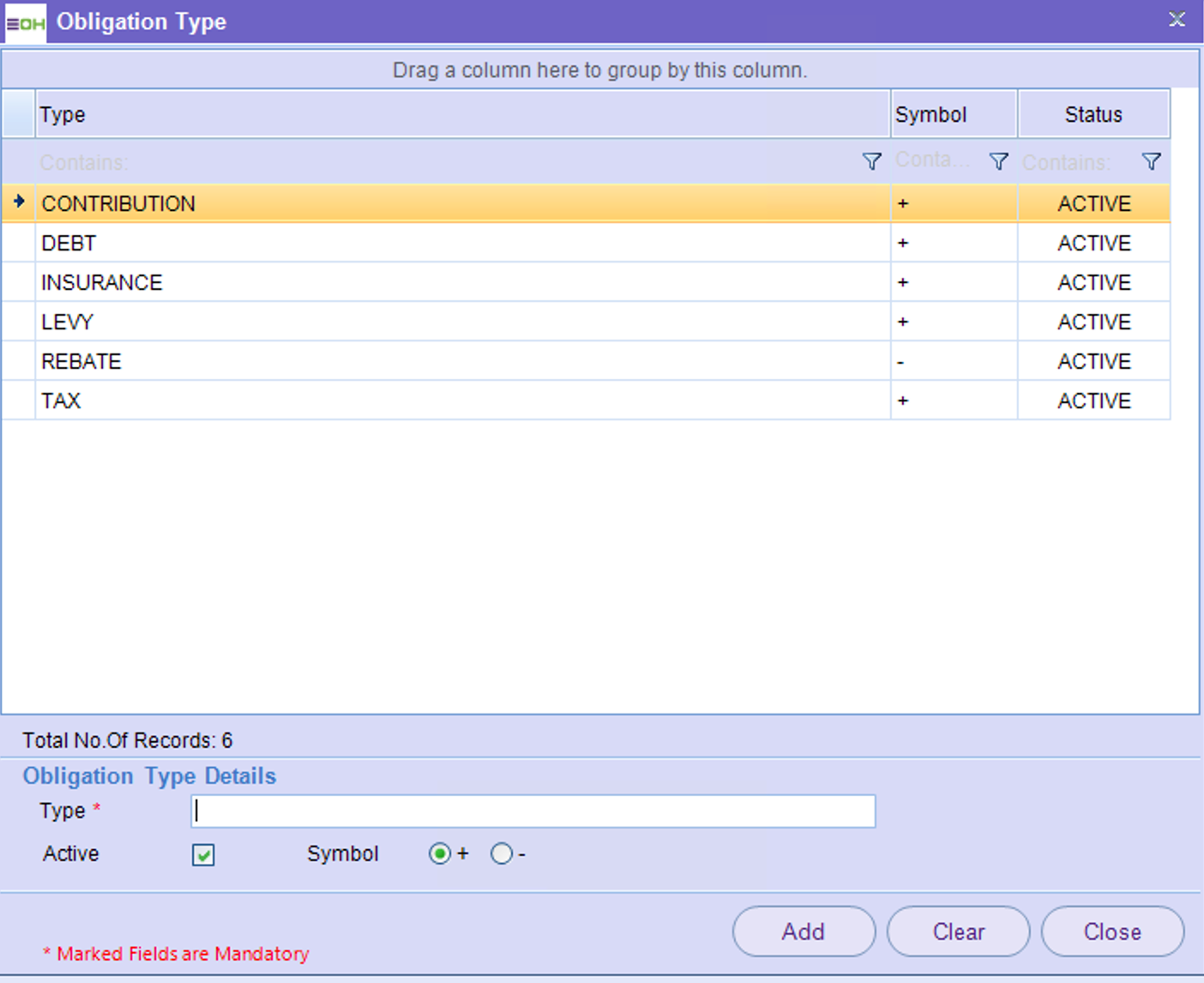
Task: Focus the Type text input field
Action: point(533,811)
